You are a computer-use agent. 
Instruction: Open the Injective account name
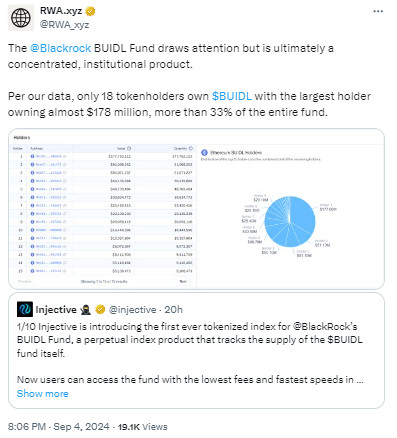(56, 310)
